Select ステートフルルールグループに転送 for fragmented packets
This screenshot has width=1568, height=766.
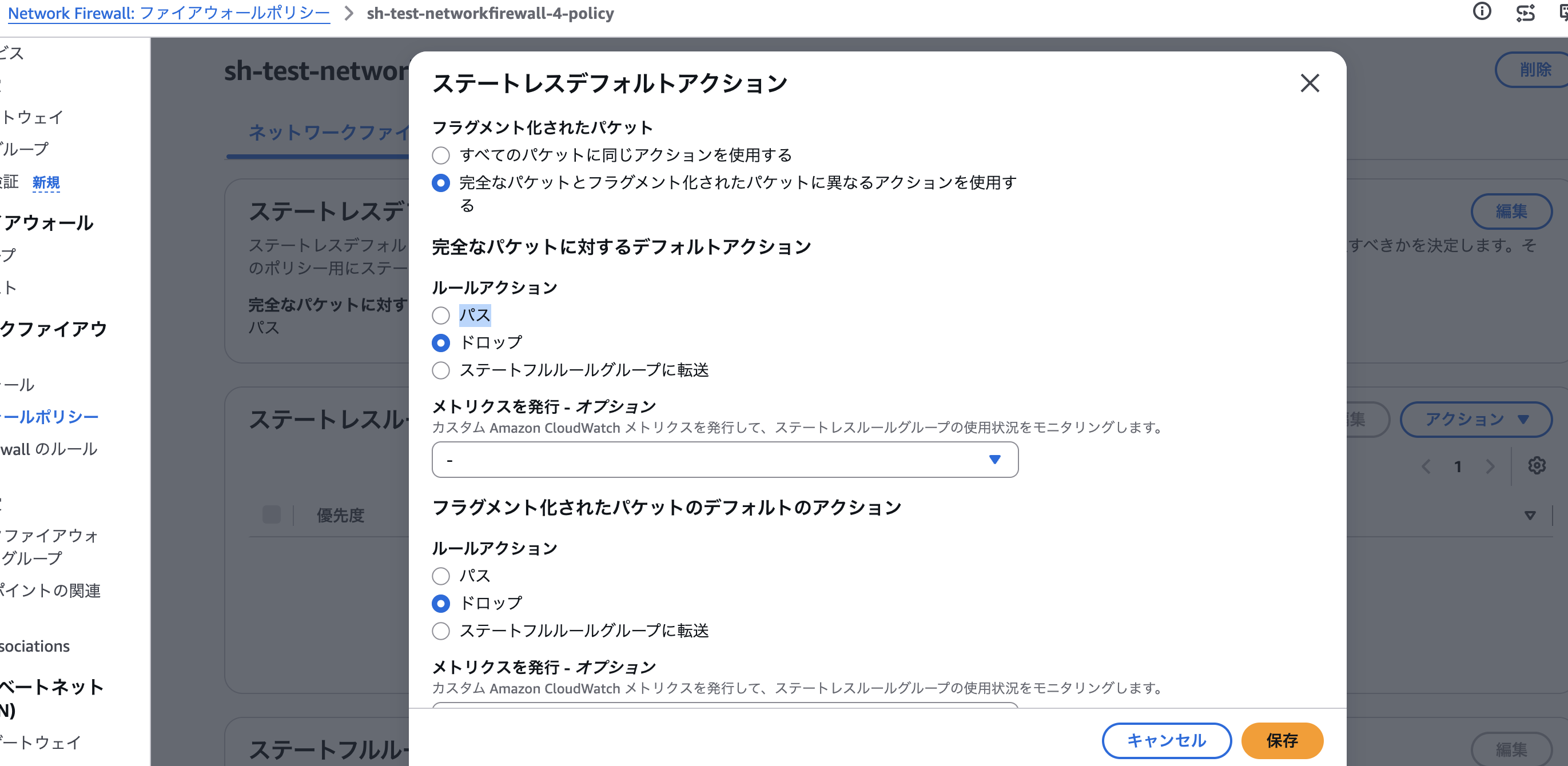coord(441,631)
